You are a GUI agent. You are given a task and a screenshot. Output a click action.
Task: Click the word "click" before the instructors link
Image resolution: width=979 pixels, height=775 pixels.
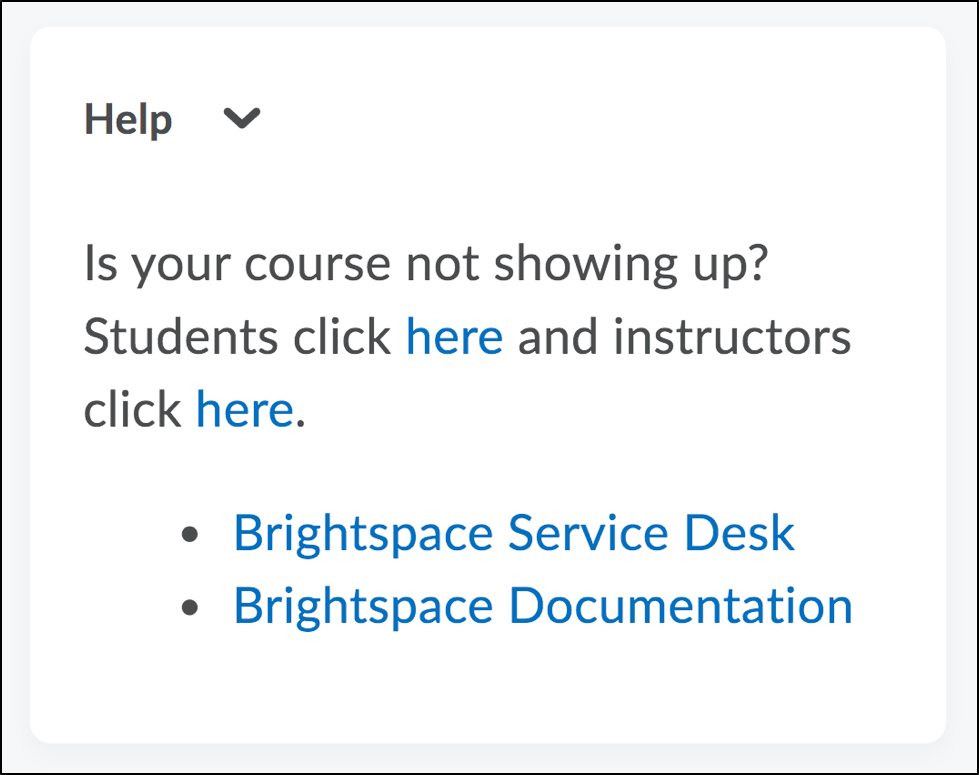click(x=132, y=410)
